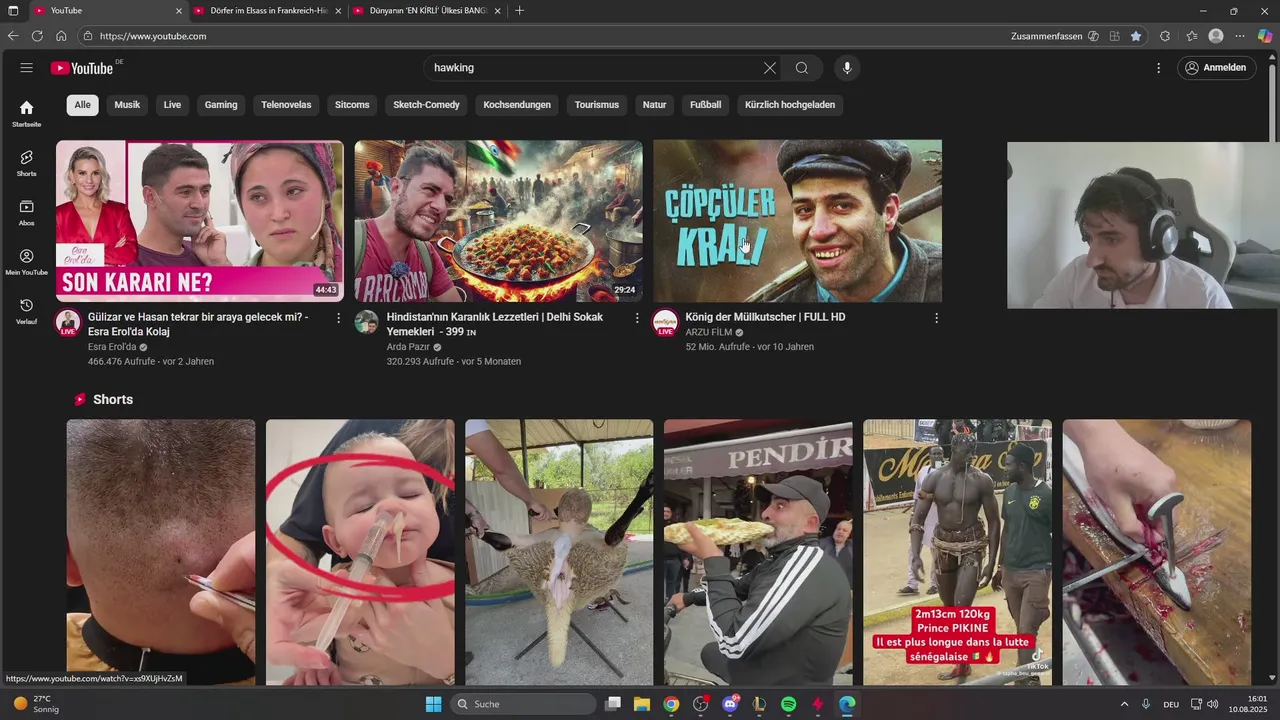The image size is (1280, 720).
Task: Open the König der Müllkutscher video title
Action: pyautogui.click(x=765, y=317)
